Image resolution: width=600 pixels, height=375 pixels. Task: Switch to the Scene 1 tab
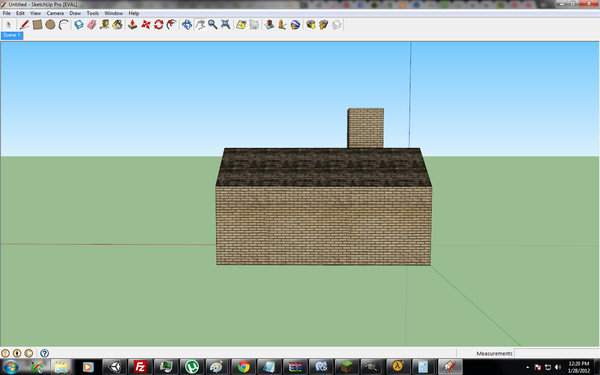pyautogui.click(x=12, y=35)
